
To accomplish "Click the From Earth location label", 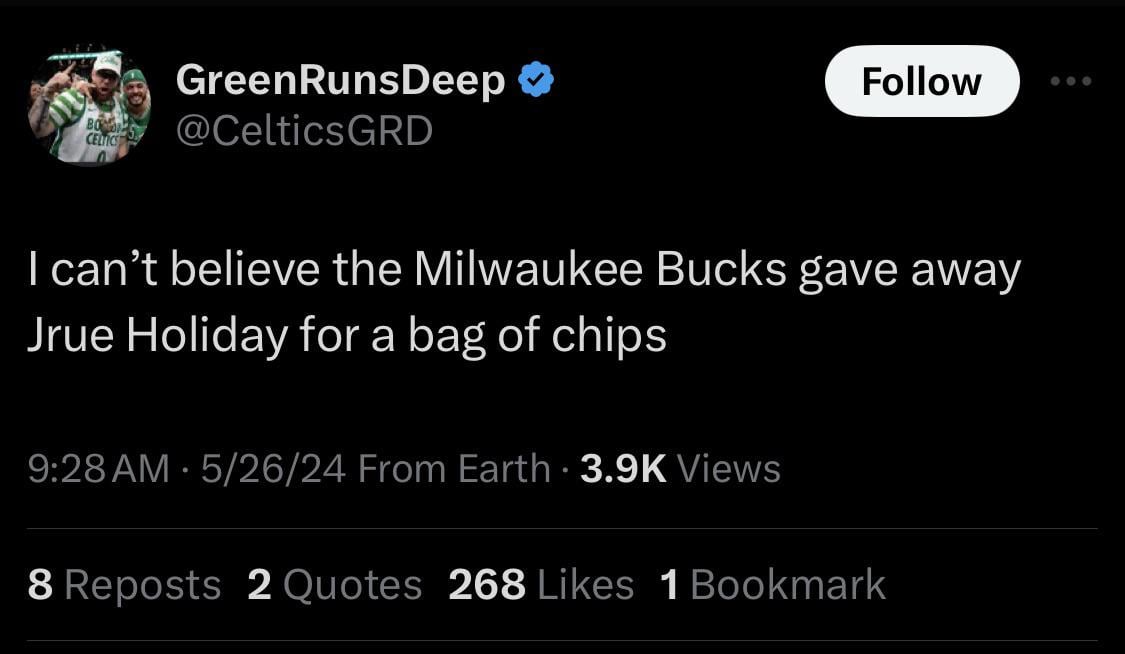I will 453,468.
